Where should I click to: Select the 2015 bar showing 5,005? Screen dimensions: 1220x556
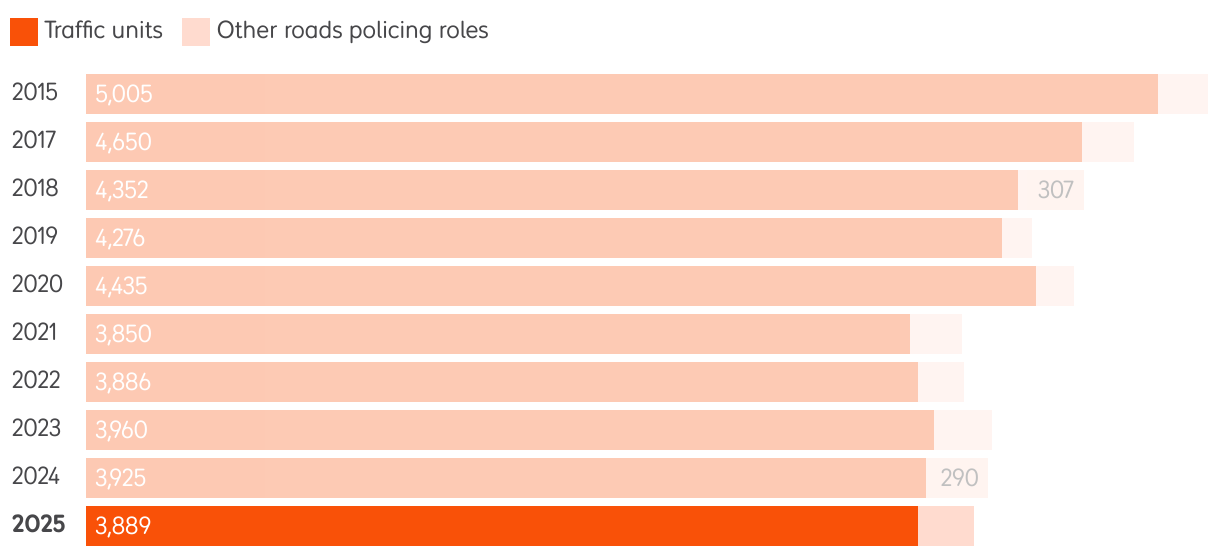[622, 94]
